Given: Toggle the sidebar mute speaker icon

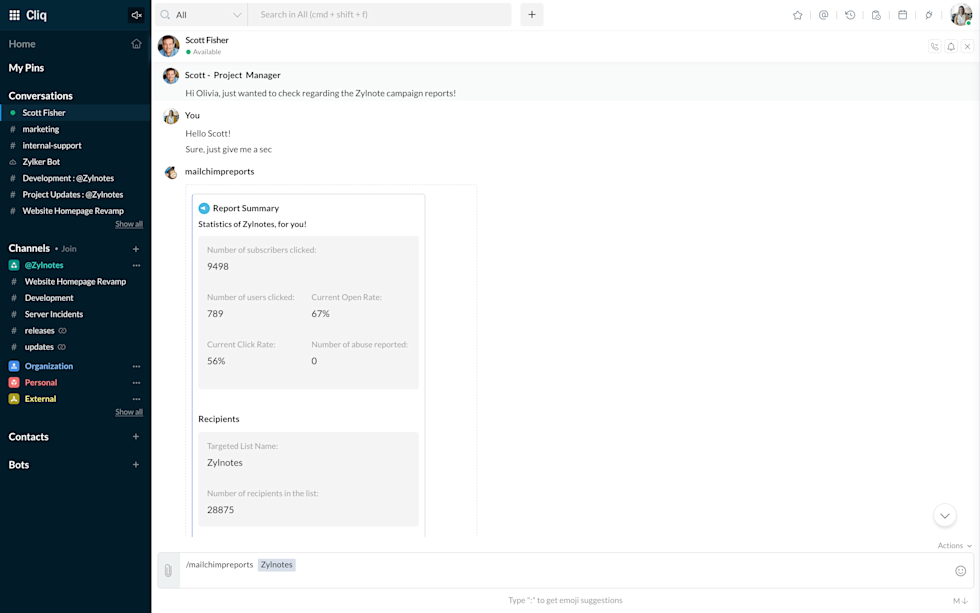Looking at the screenshot, I should click(x=135, y=15).
